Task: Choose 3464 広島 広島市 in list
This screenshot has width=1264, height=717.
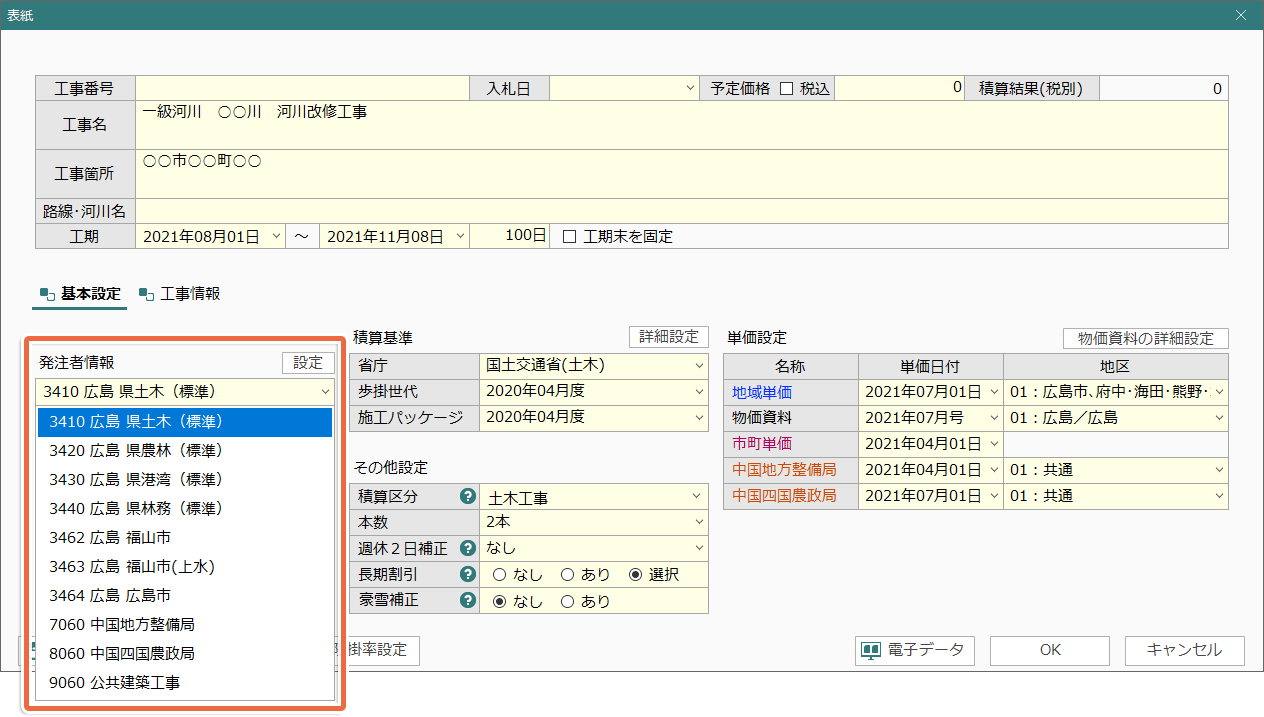Action: [185, 596]
